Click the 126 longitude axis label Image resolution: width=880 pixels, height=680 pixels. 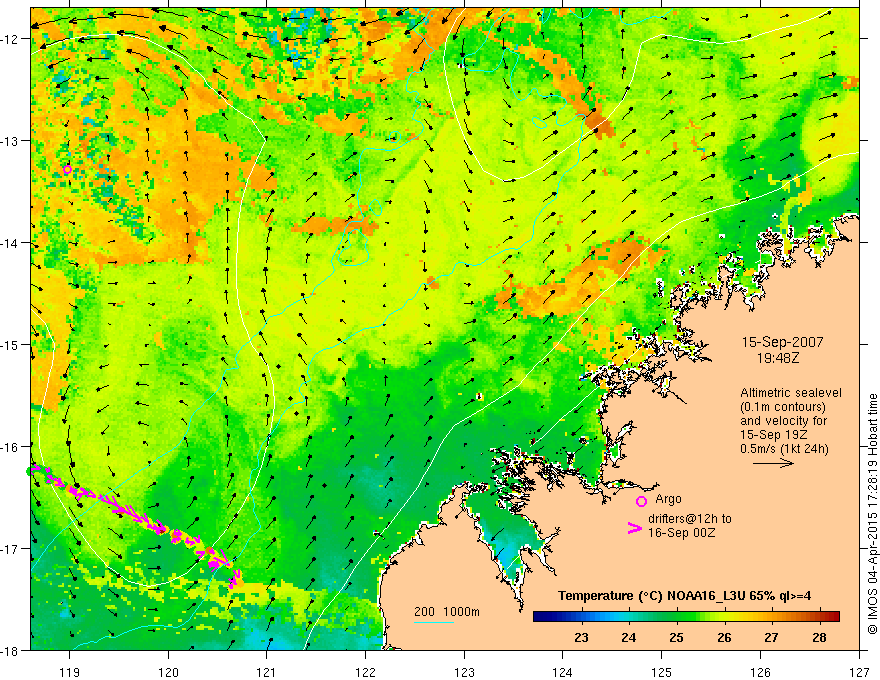pos(760,672)
